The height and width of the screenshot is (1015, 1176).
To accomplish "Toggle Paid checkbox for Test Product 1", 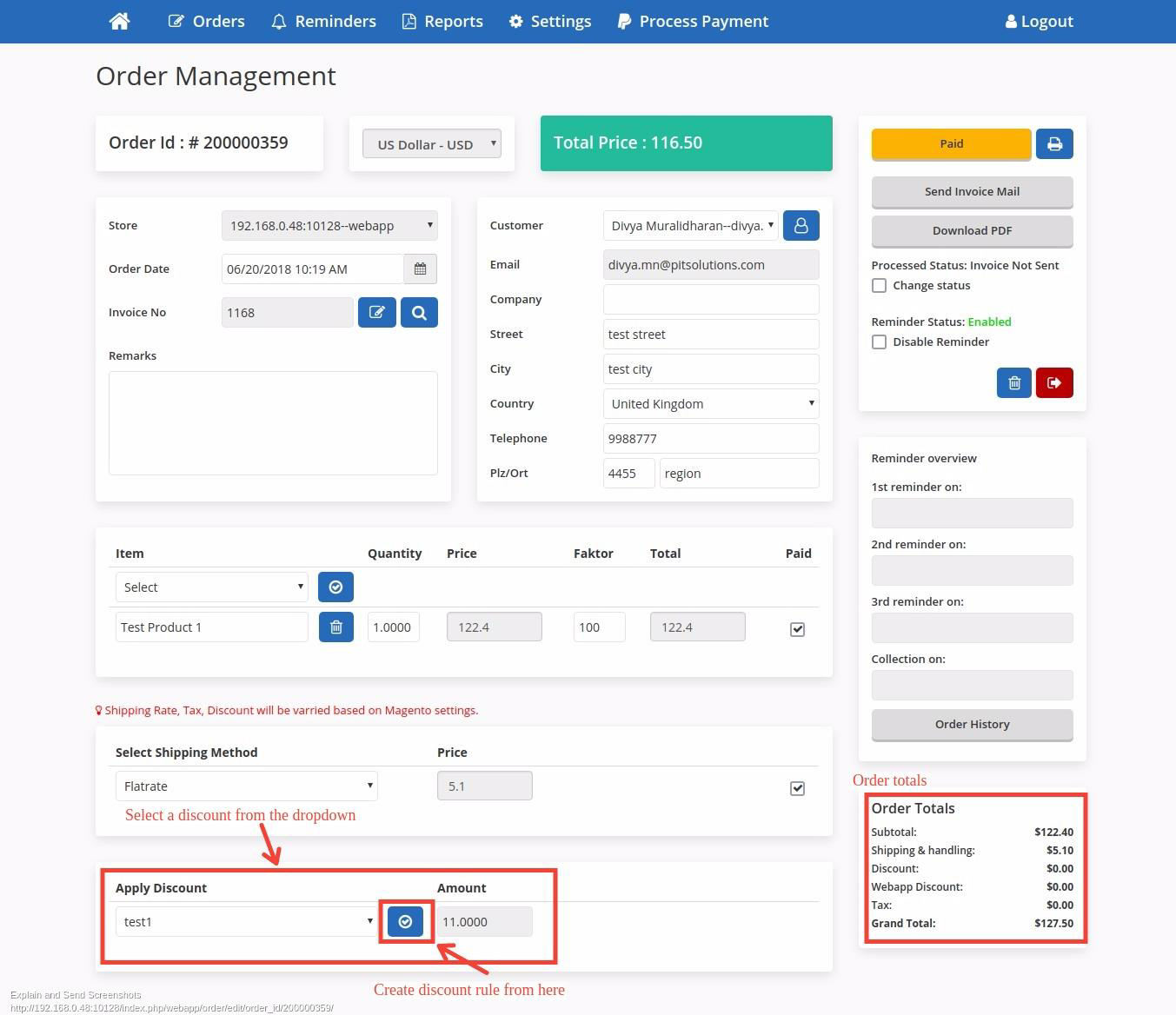I will click(x=797, y=629).
